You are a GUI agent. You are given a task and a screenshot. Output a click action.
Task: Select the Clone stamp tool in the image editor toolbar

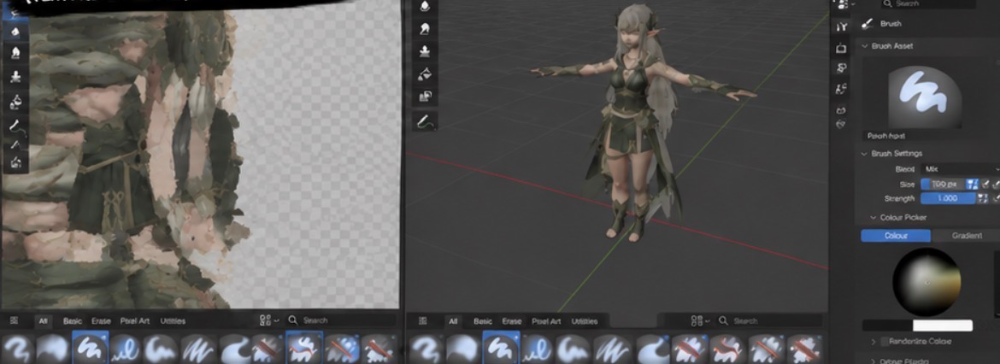tap(15, 76)
